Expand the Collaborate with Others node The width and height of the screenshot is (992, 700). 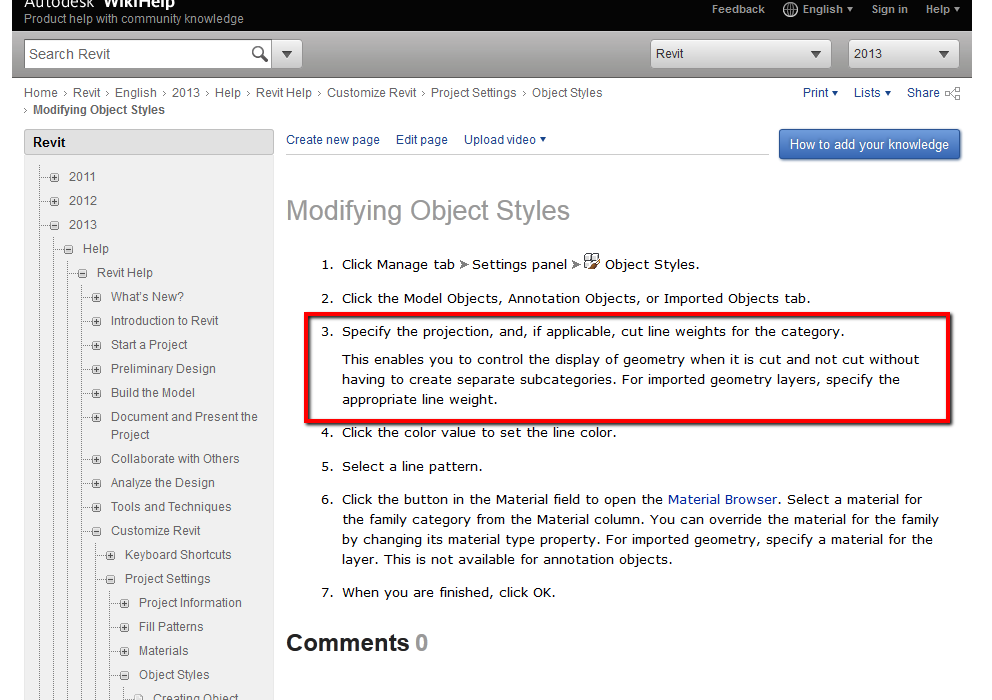96,459
